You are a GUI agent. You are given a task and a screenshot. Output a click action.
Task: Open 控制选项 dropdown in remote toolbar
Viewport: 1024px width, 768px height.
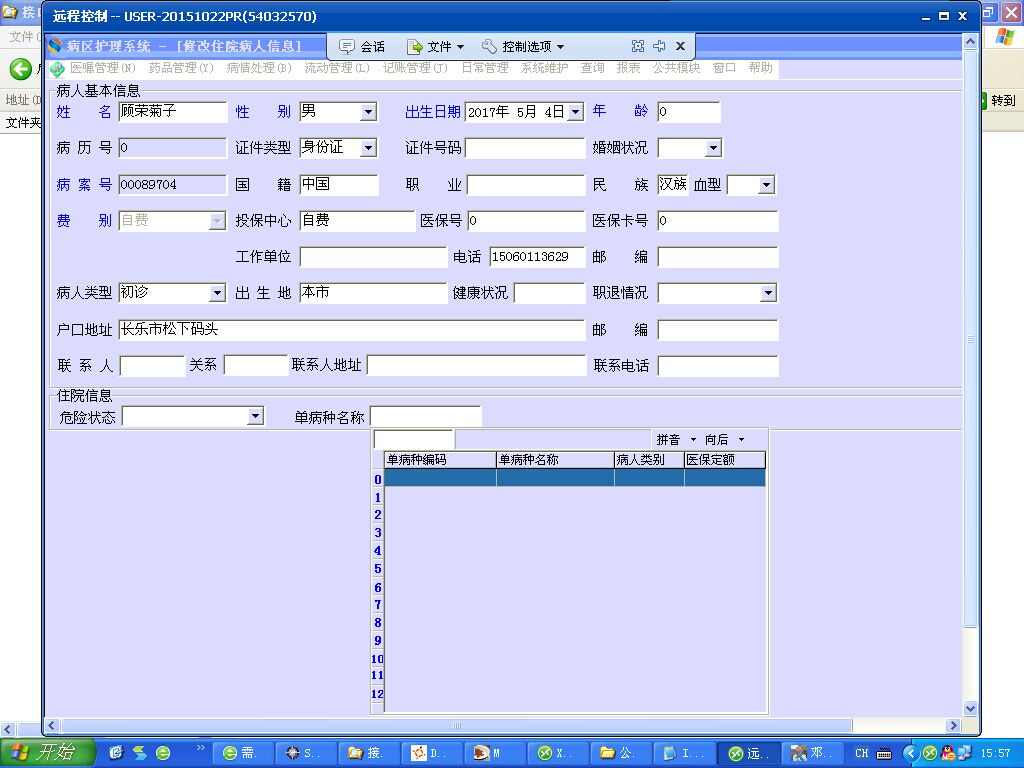pyautogui.click(x=523, y=46)
